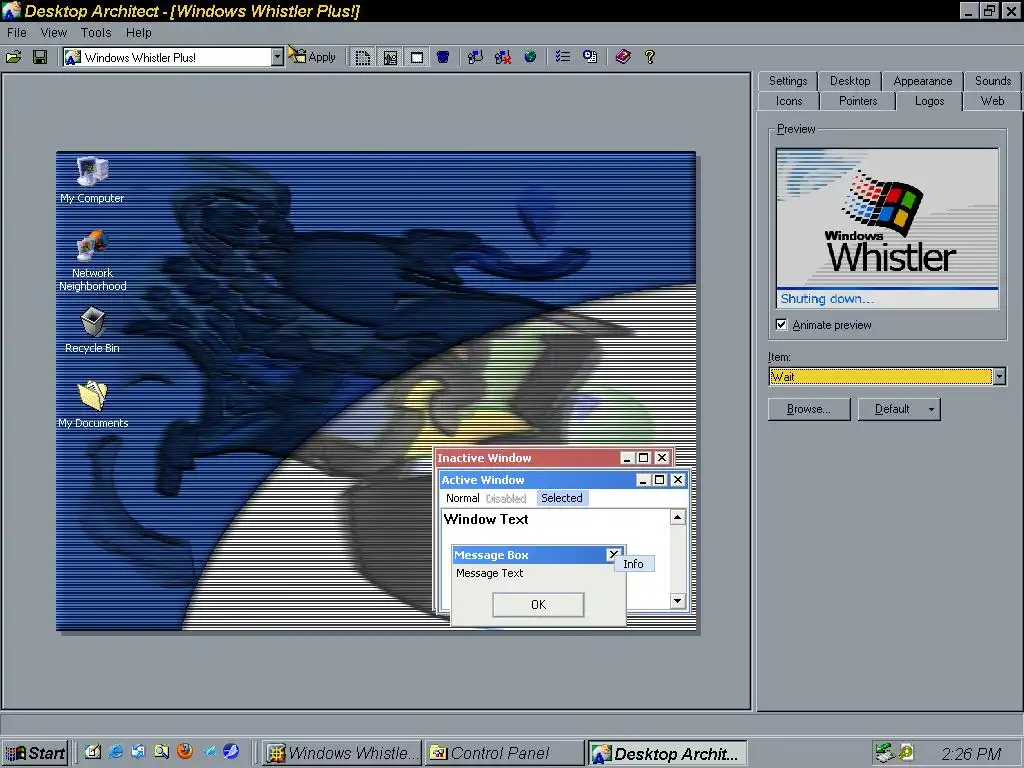1024x768 pixels.
Task: Click the clock showing 2:26 PM
Action: 971,754
